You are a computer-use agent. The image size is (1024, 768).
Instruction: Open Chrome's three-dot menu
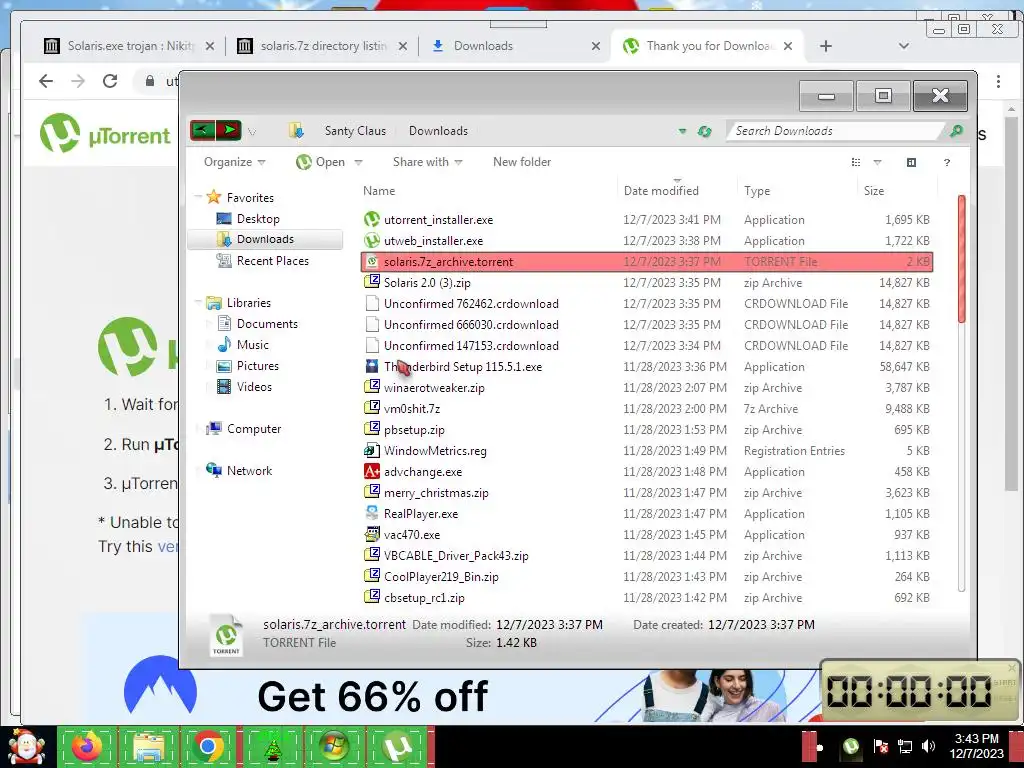click(999, 81)
